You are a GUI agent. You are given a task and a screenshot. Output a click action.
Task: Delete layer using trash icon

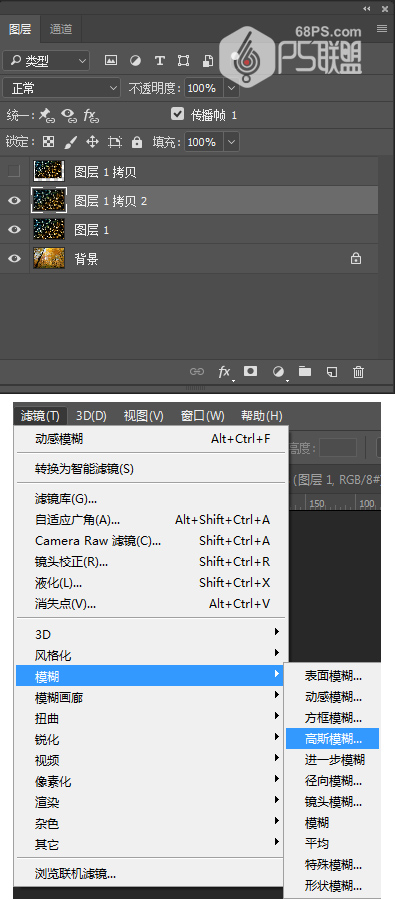tap(359, 372)
